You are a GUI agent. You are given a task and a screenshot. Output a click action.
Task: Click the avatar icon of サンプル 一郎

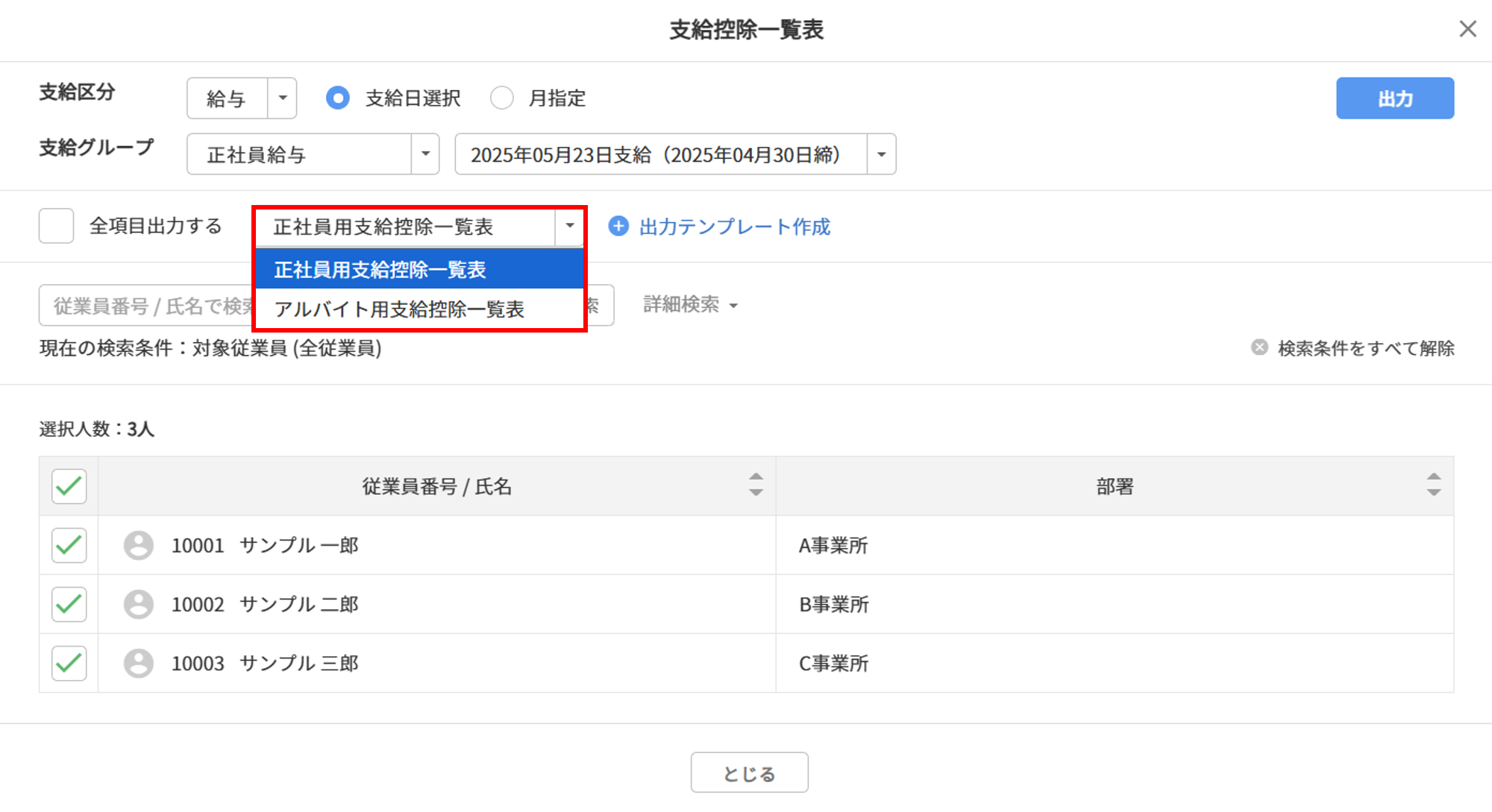pos(139,545)
